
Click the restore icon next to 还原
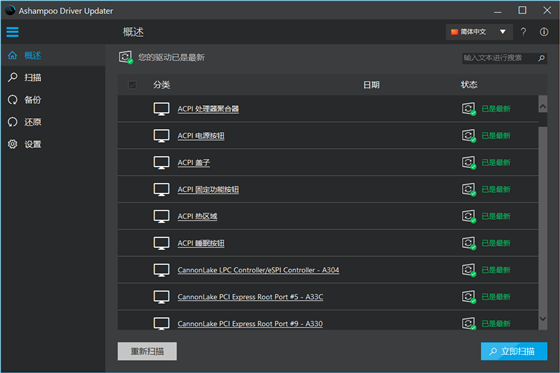pos(12,122)
